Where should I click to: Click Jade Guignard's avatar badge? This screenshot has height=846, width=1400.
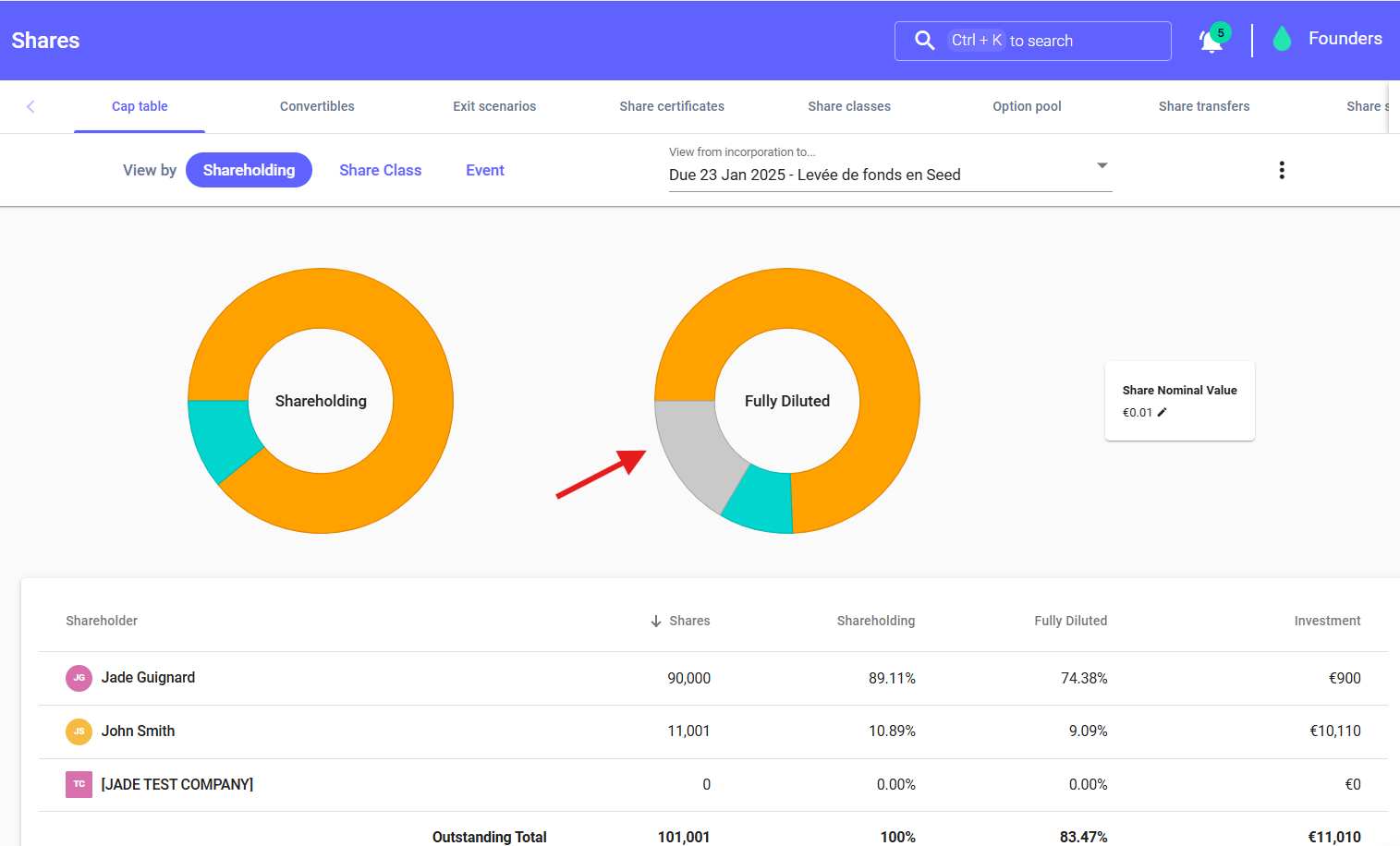pos(79,677)
